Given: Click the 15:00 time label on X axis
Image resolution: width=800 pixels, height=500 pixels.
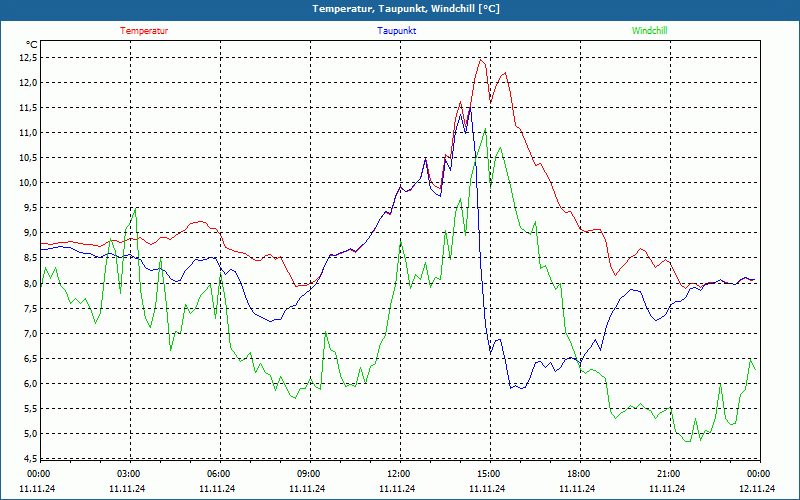Looking at the screenshot, I should [x=489, y=474].
